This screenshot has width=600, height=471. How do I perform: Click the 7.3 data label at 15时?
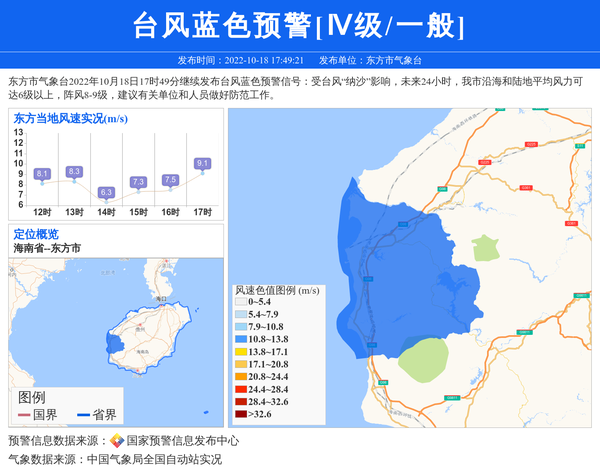[x=138, y=182]
